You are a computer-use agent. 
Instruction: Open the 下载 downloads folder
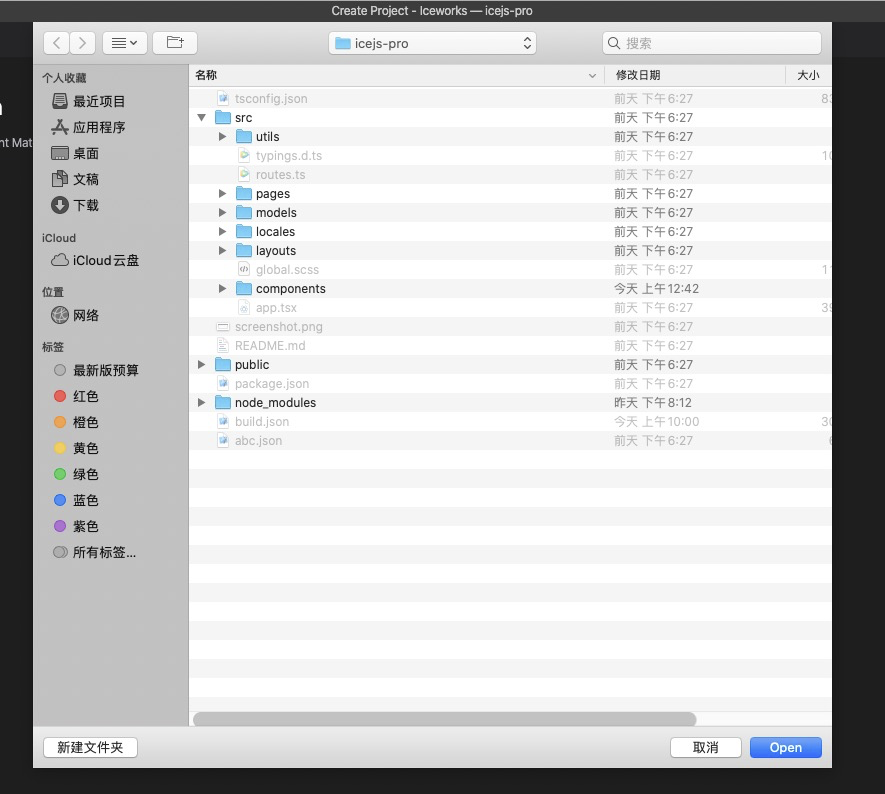click(86, 205)
